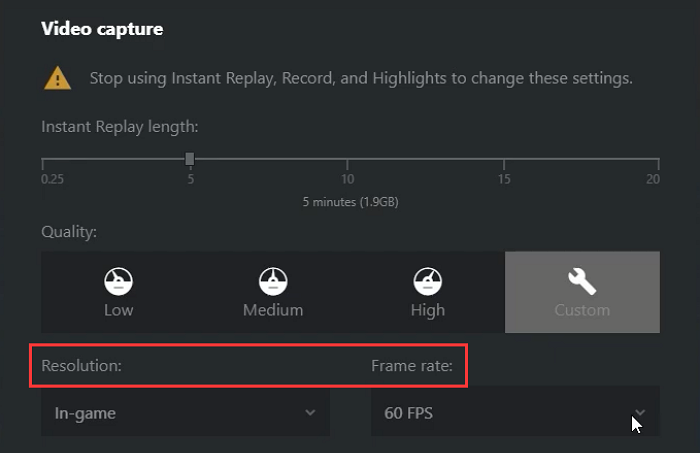Image resolution: width=700 pixels, height=453 pixels.
Task: Select the Medium quality gauge icon
Action: click(273, 281)
